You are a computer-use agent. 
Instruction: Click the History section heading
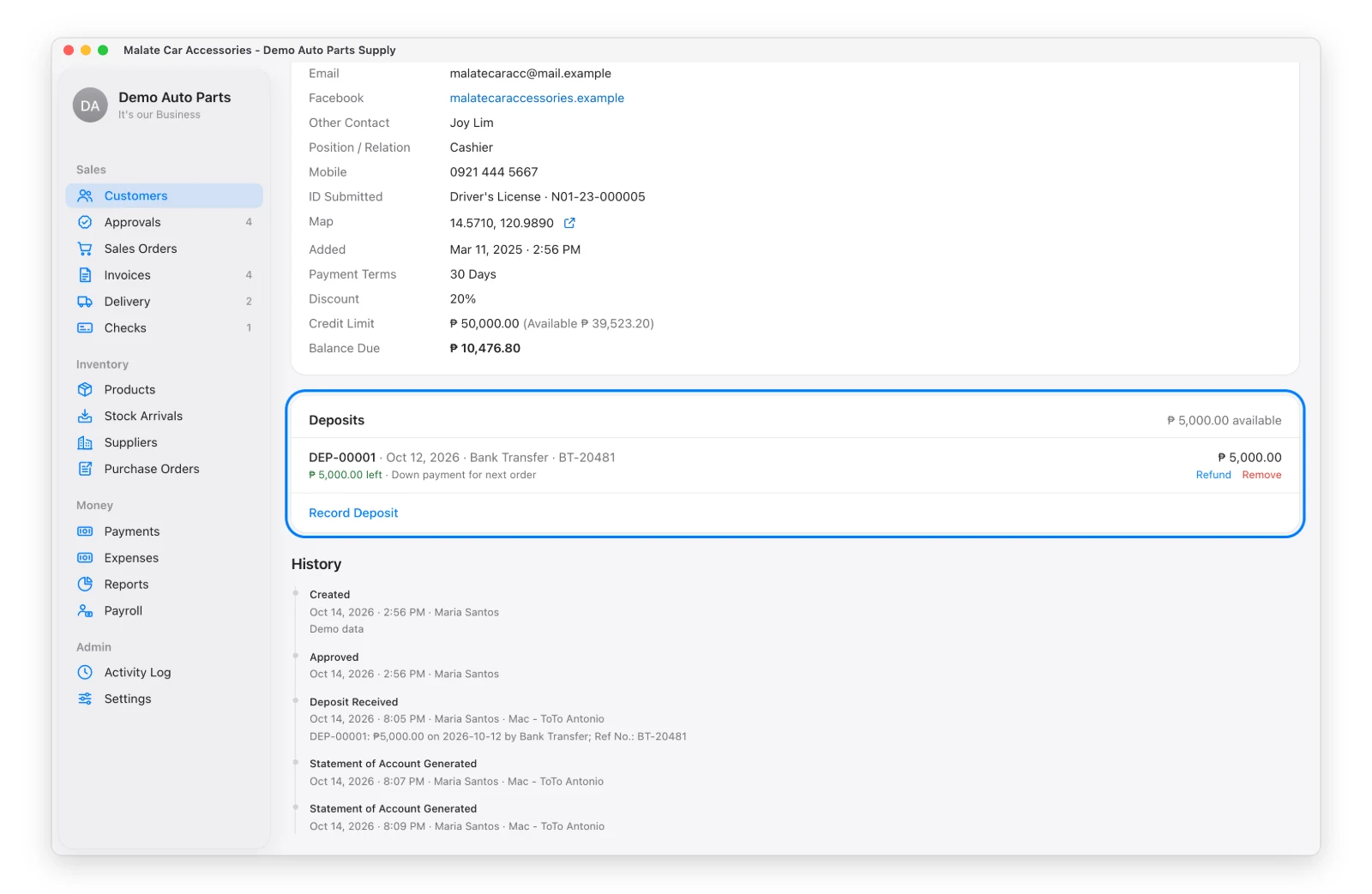(x=316, y=564)
